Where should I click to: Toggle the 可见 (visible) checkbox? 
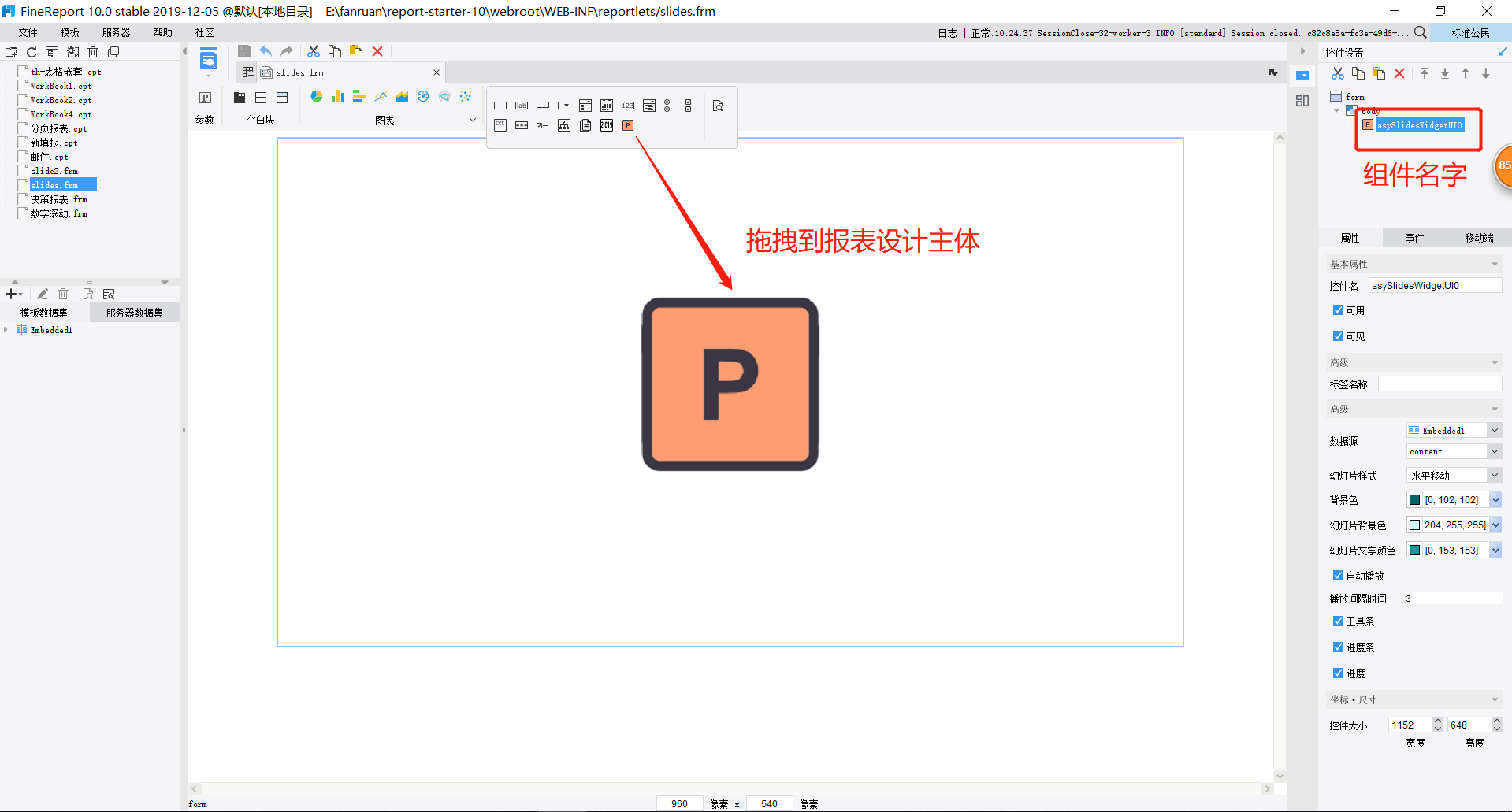point(1338,336)
